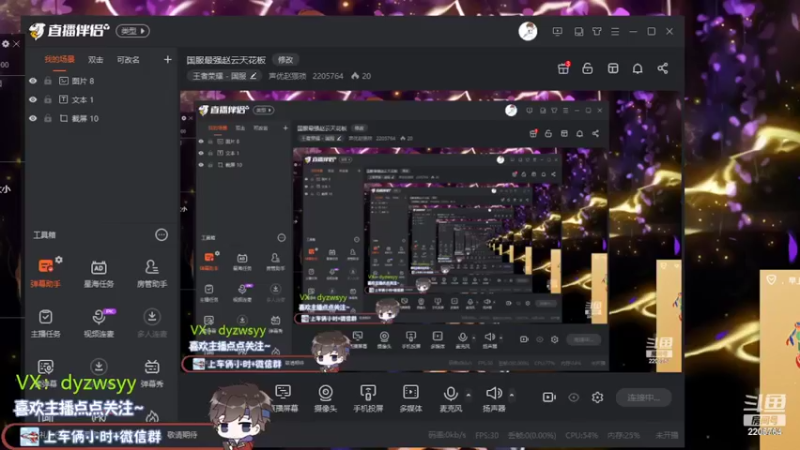Edit the 王者荣耀 game category tag
Image resolution: width=800 pixels, height=450 pixels.
pos(224,76)
